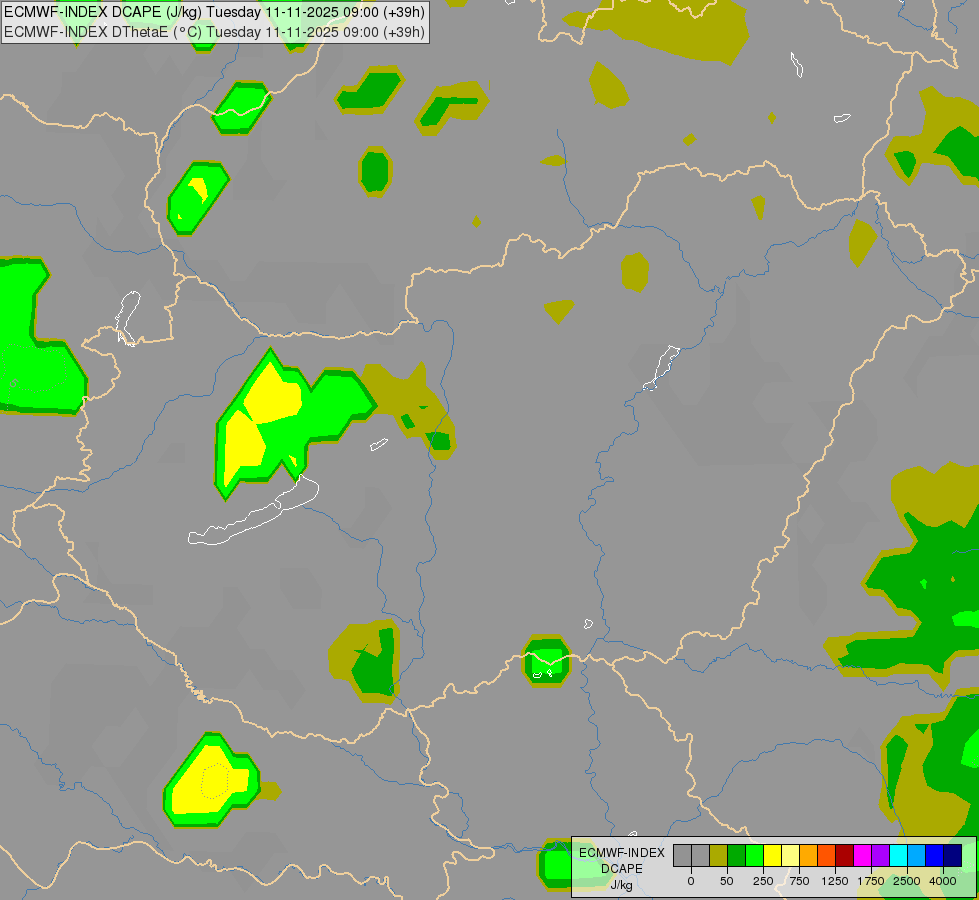The width and height of the screenshot is (979, 900).
Task: Select the pure blue legend swatch
Action: [935, 856]
